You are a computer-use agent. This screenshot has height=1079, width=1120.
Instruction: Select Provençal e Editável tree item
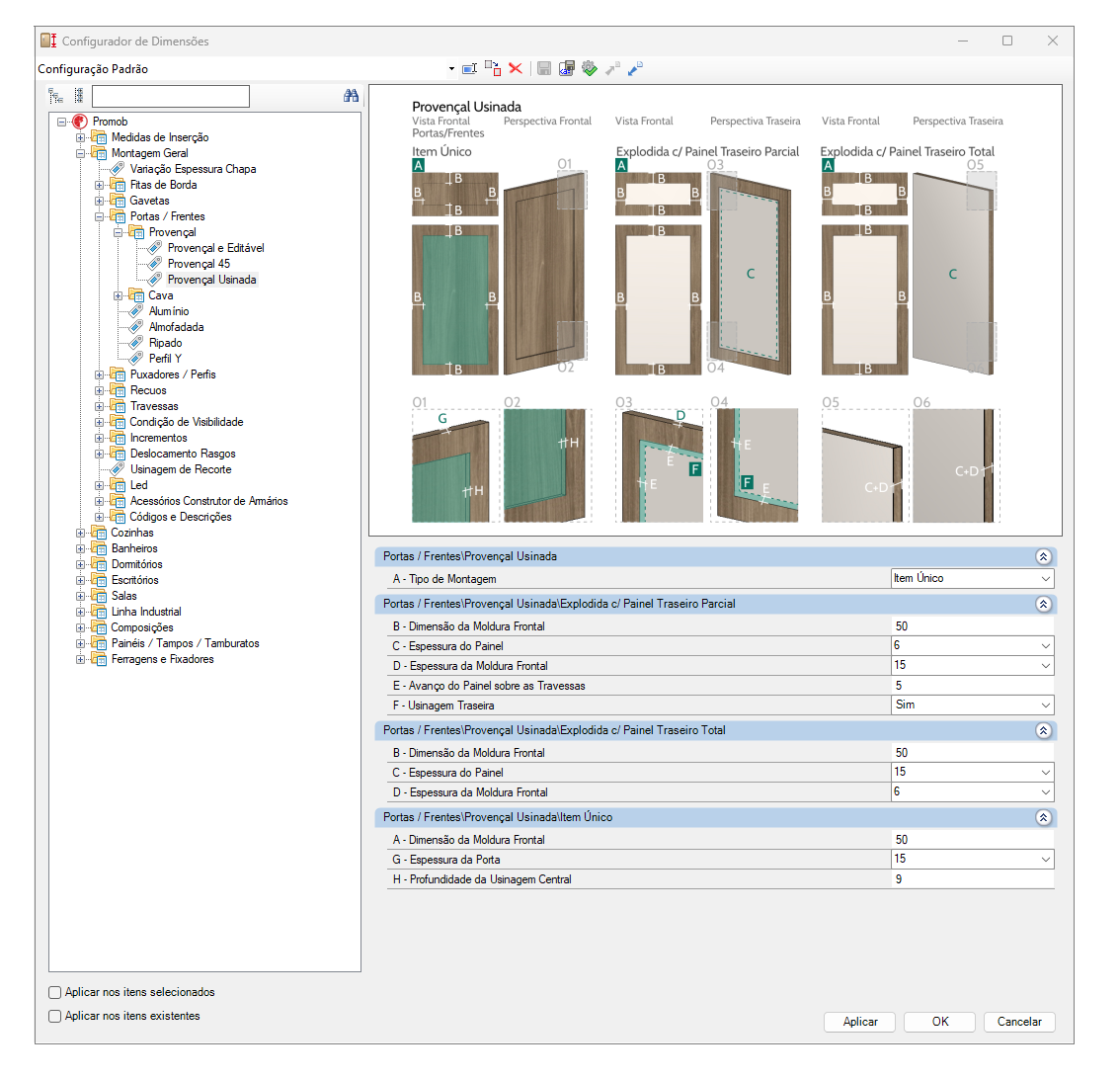coord(215,248)
